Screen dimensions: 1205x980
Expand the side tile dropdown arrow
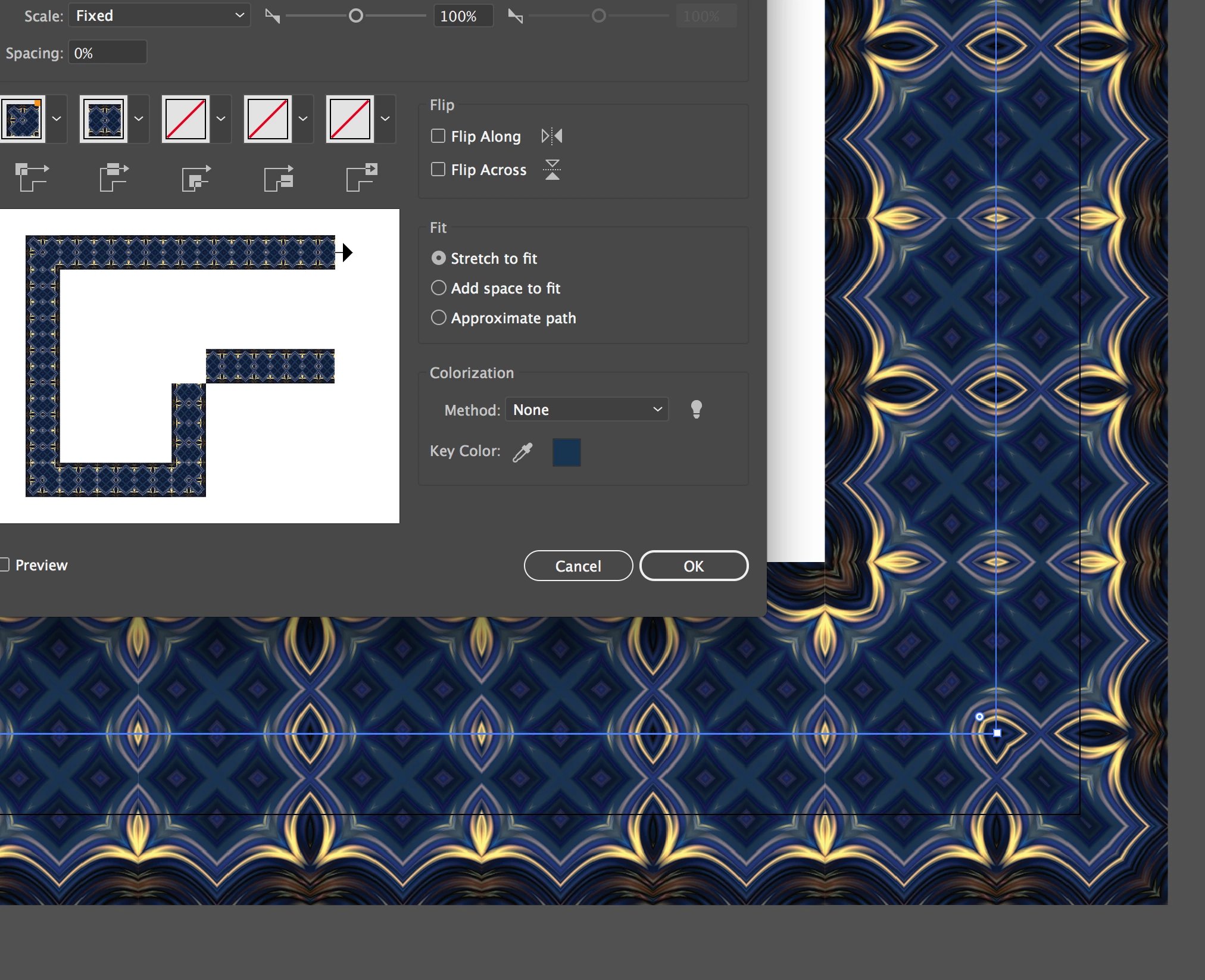tap(139, 118)
